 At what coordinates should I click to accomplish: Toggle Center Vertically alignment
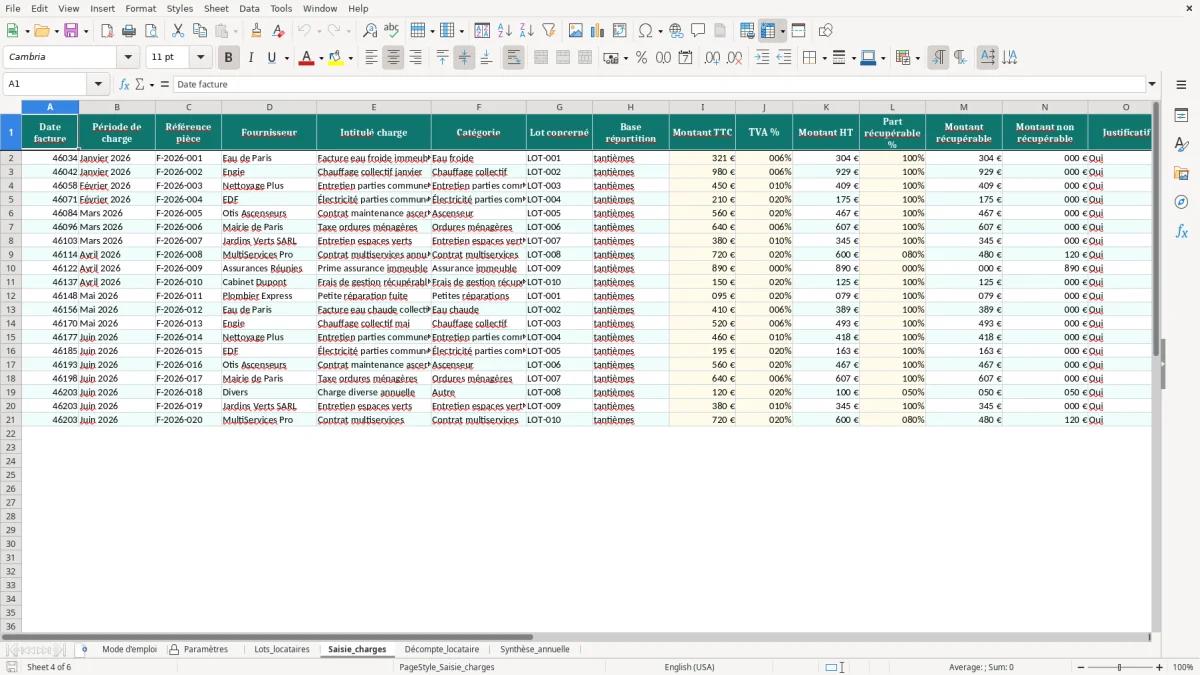tap(464, 58)
